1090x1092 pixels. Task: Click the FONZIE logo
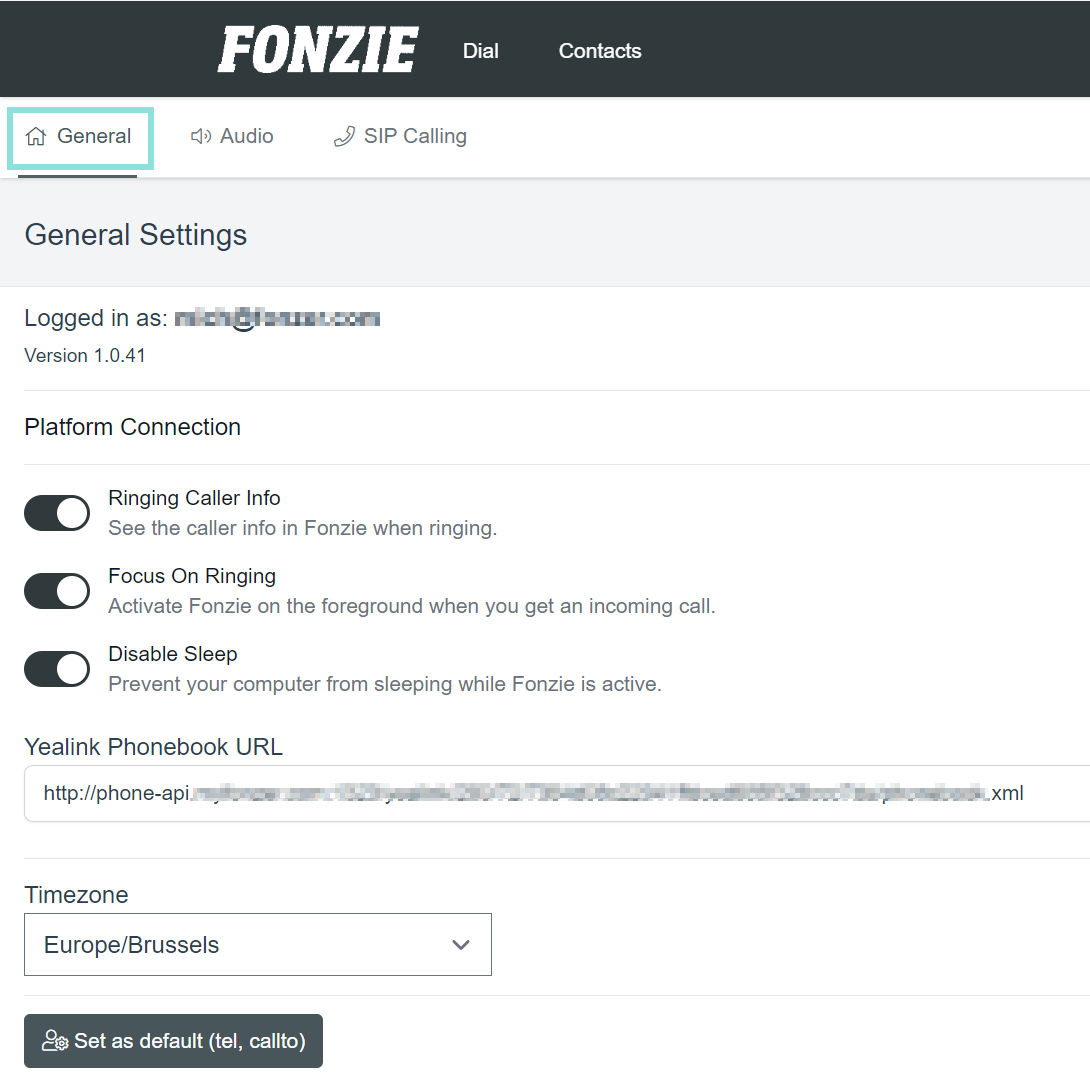coord(318,49)
